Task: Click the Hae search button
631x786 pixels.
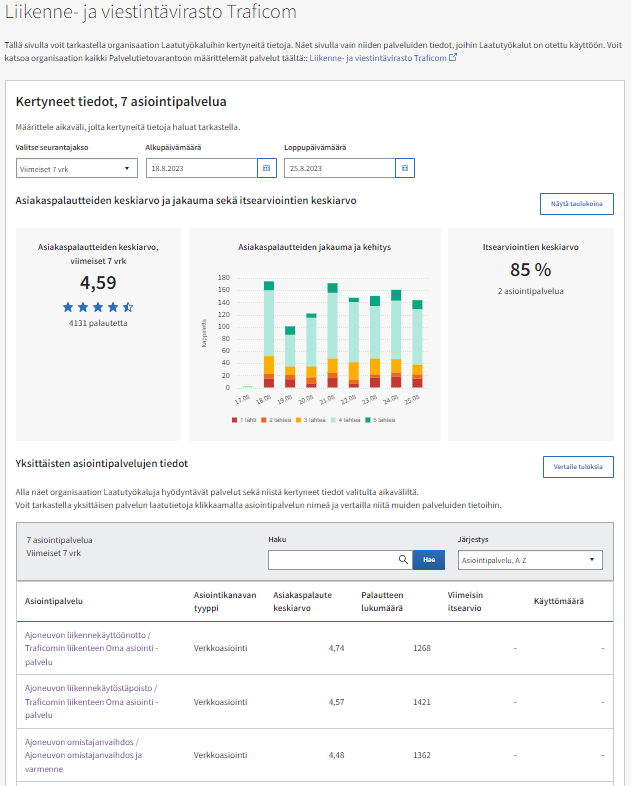Action: point(428,560)
